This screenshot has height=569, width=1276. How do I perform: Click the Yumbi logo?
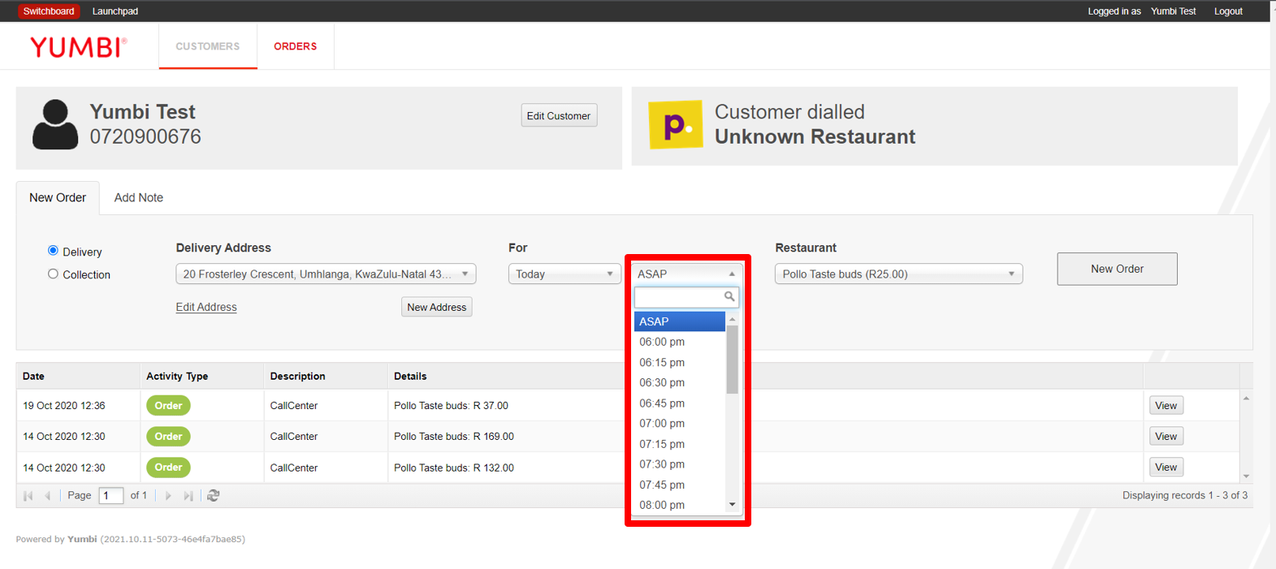point(78,47)
